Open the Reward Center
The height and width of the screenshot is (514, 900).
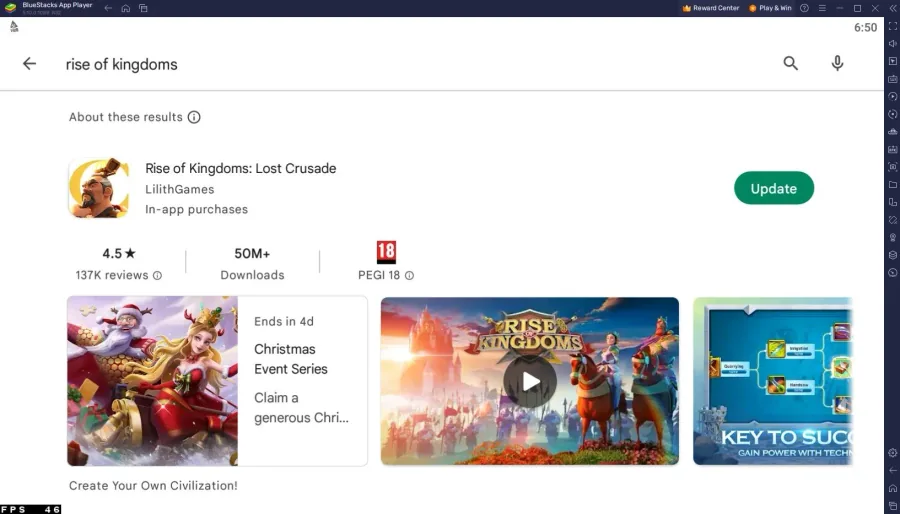pos(711,8)
